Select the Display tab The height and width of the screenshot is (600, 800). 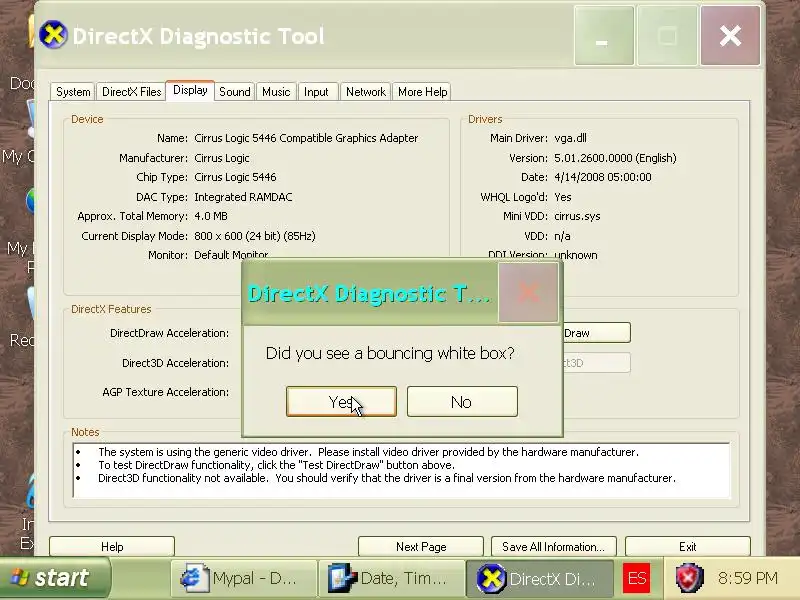click(190, 90)
